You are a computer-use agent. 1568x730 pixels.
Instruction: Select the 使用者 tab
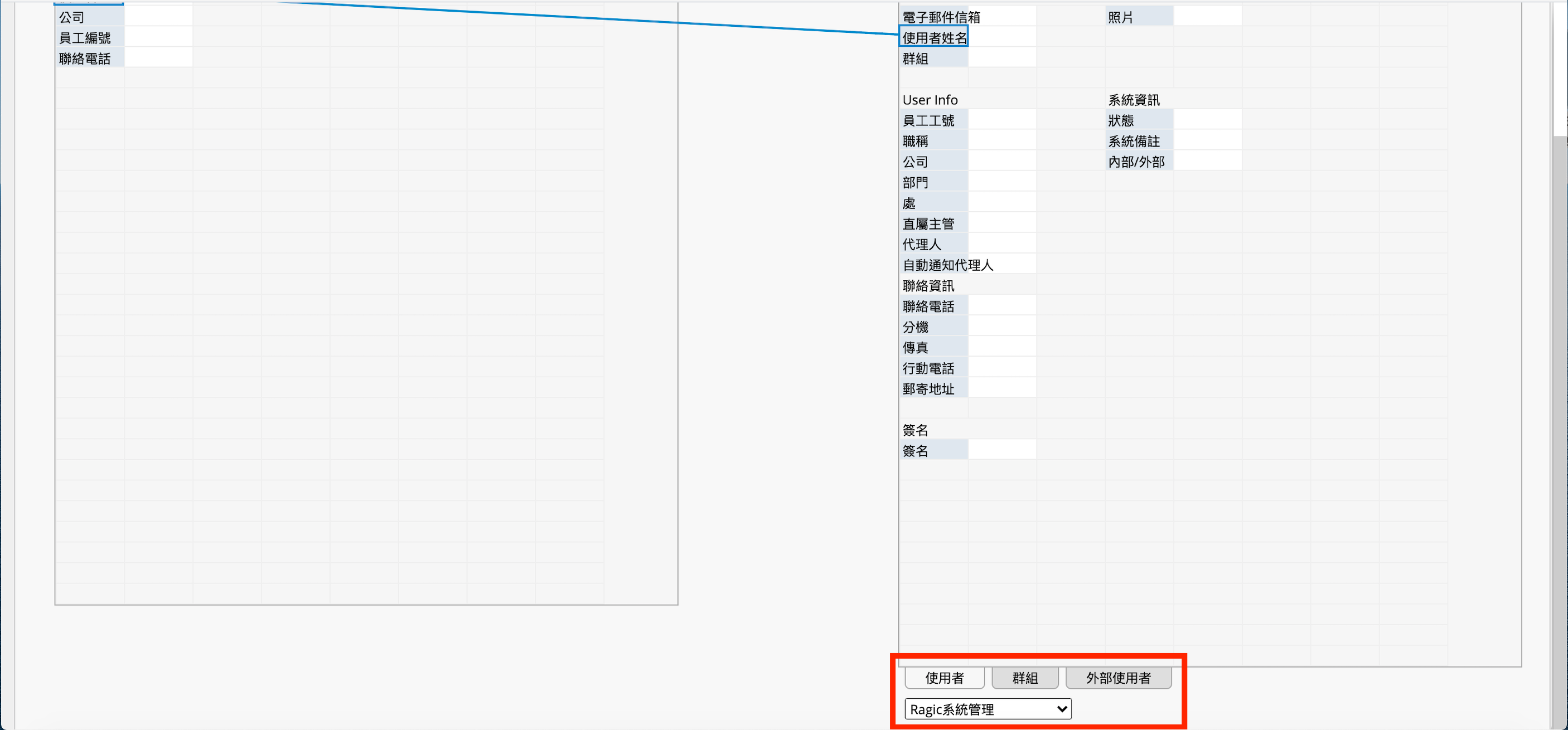click(x=944, y=678)
